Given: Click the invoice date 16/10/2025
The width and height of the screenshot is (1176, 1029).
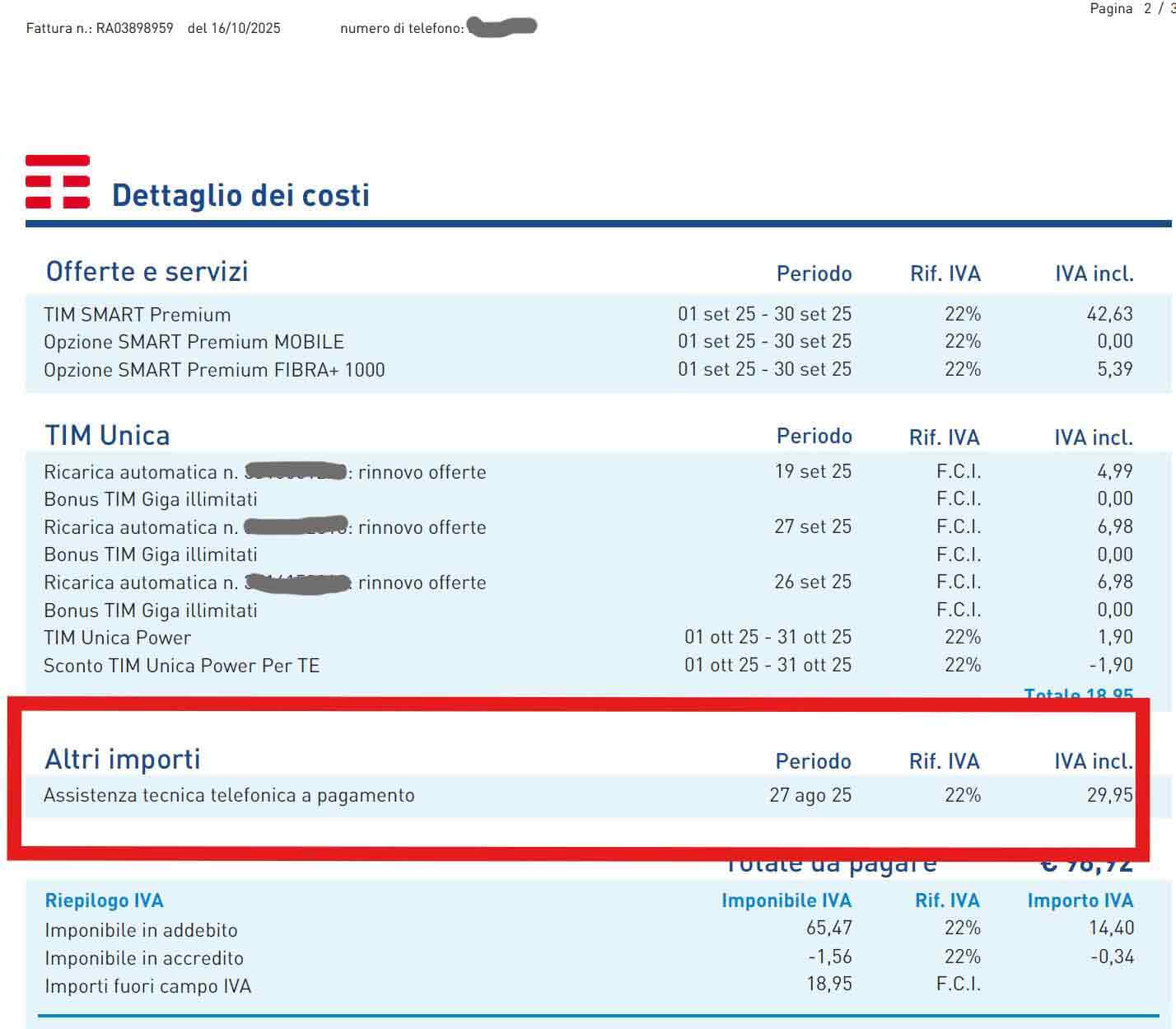Looking at the screenshot, I should pyautogui.click(x=245, y=28).
